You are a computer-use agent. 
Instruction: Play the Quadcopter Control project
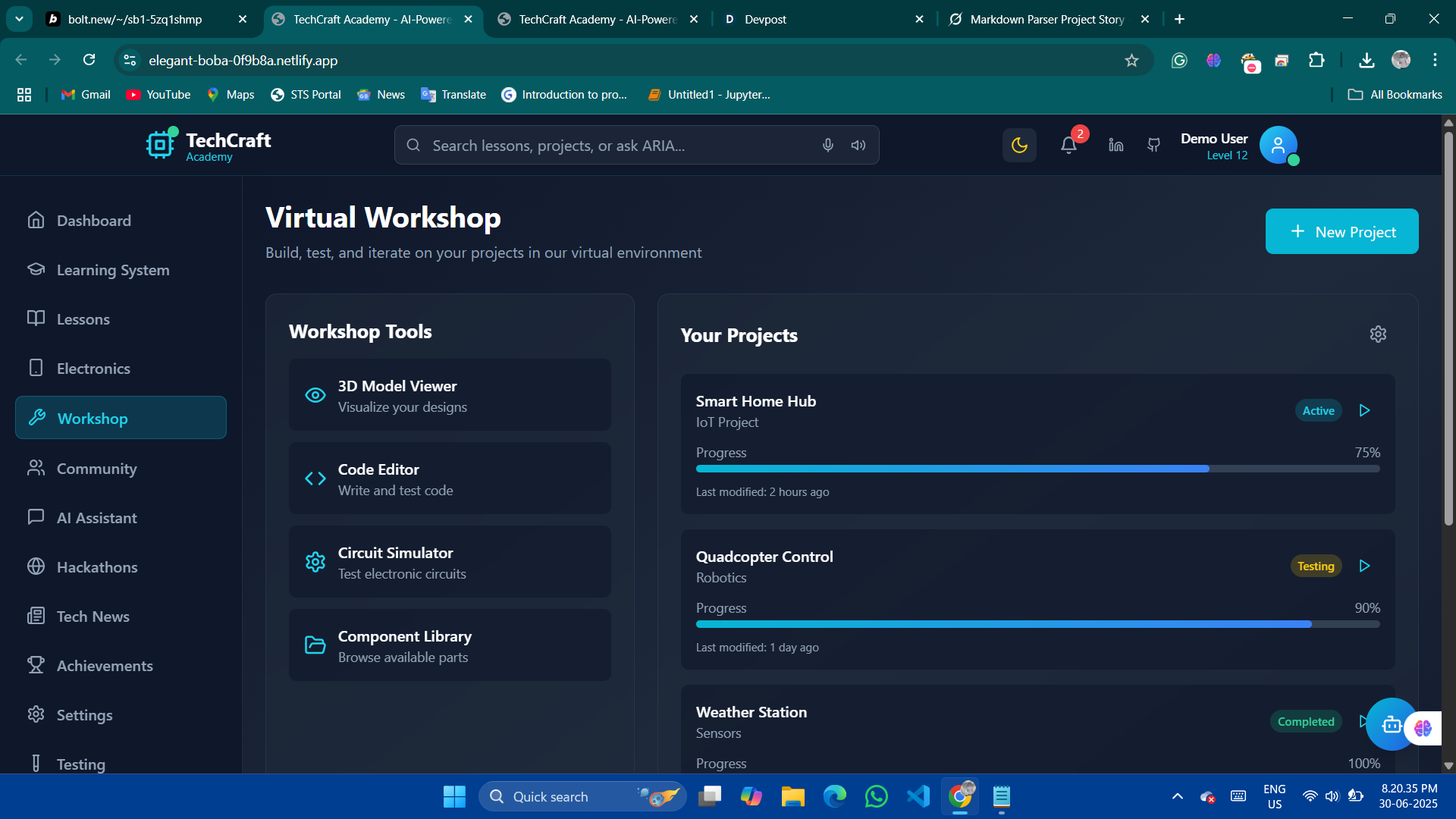click(x=1365, y=566)
